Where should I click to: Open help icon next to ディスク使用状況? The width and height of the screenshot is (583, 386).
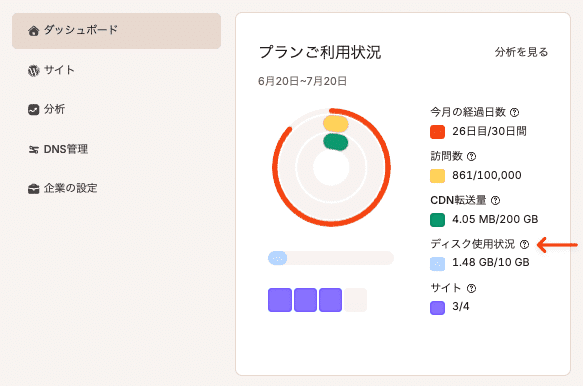click(x=524, y=244)
